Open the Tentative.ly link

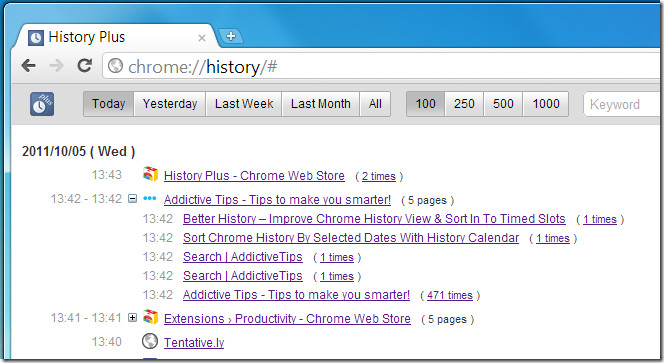point(194,342)
